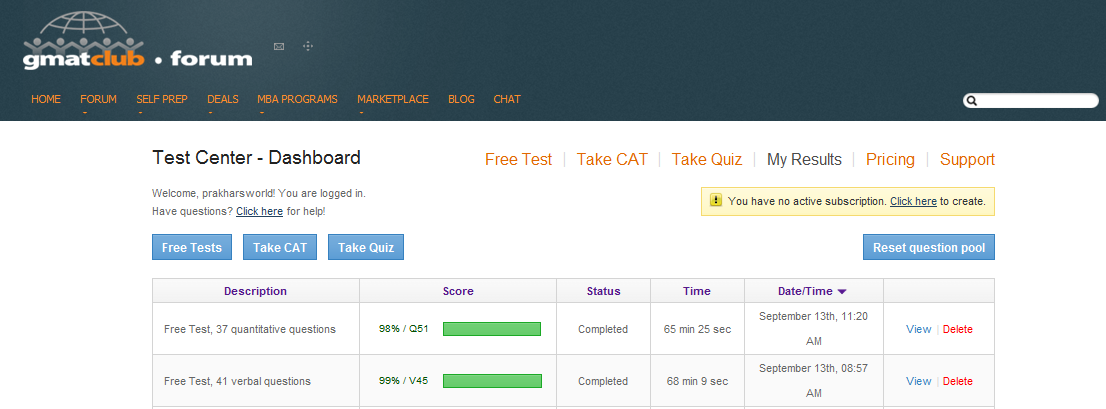Image resolution: width=1106 pixels, height=409 pixels.
Task: Click 'Free Test, 37 quantitative questions' text
Action: pos(250,329)
